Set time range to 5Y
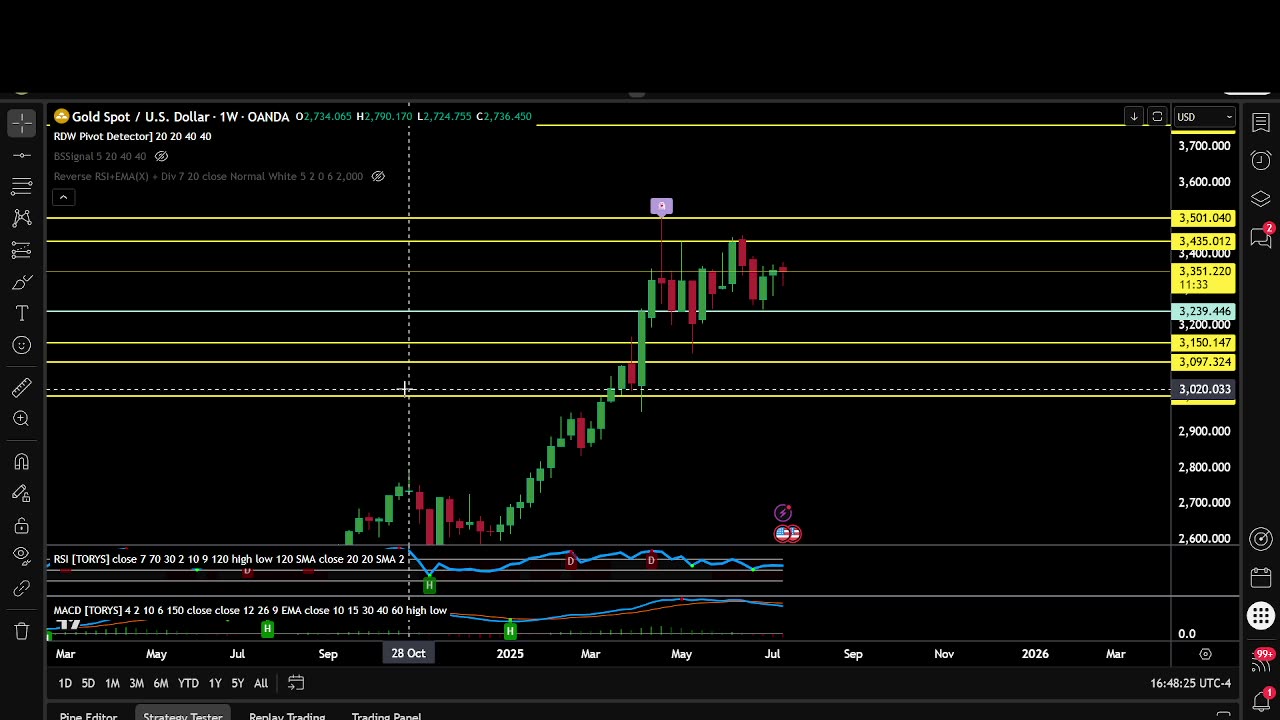The image size is (1280, 720). coord(237,683)
